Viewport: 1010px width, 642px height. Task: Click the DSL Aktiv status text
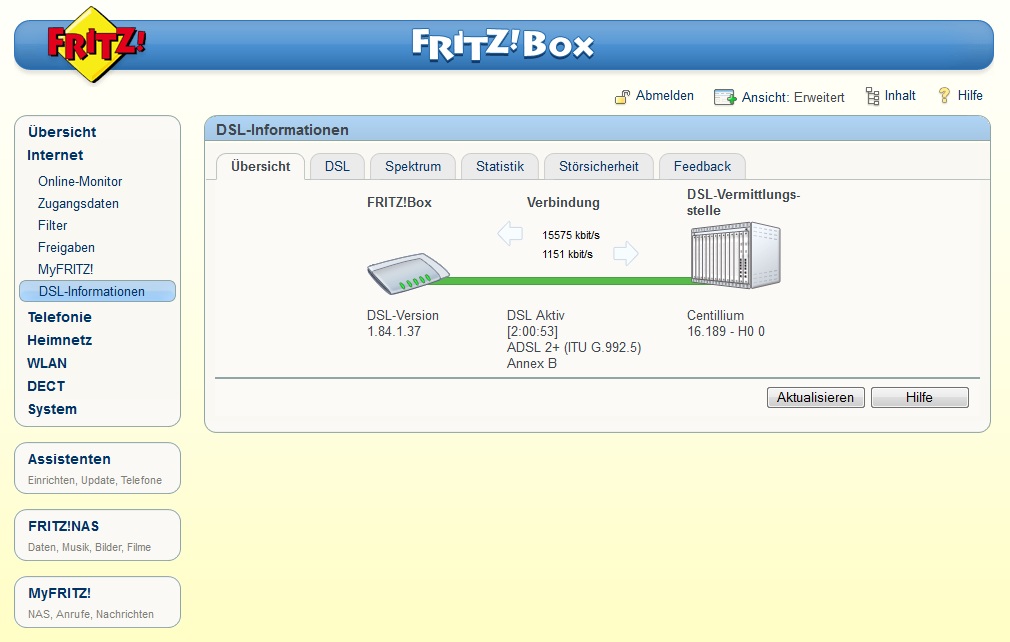pyautogui.click(x=535, y=316)
